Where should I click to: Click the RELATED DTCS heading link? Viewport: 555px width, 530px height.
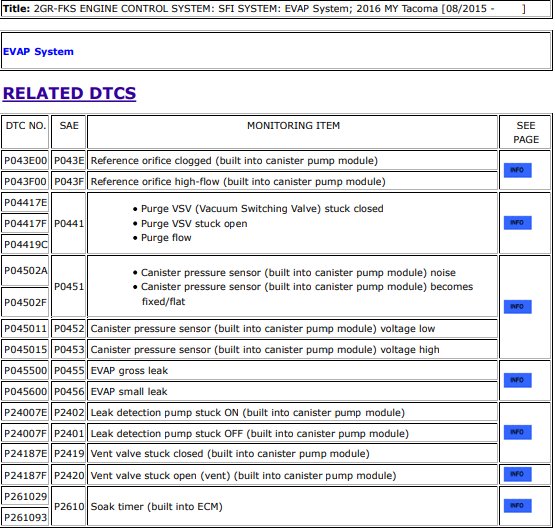(x=69, y=93)
